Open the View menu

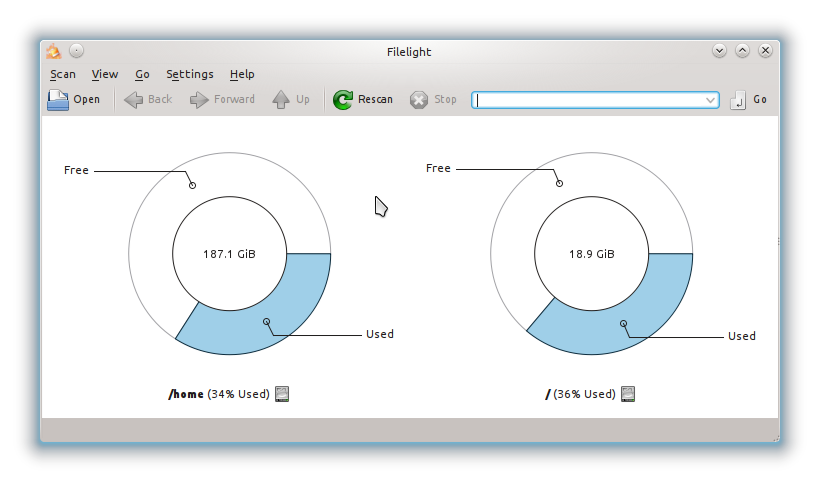[x=105, y=74]
